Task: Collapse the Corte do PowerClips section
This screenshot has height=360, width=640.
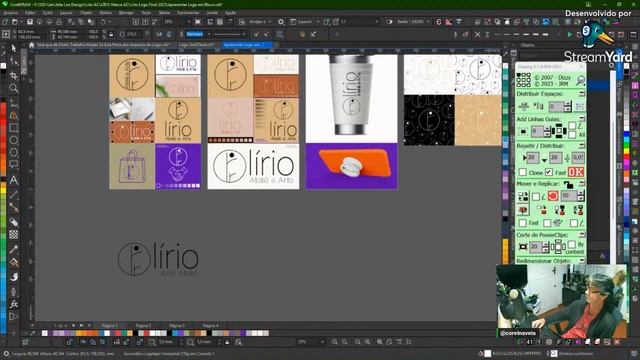Action: point(582,235)
